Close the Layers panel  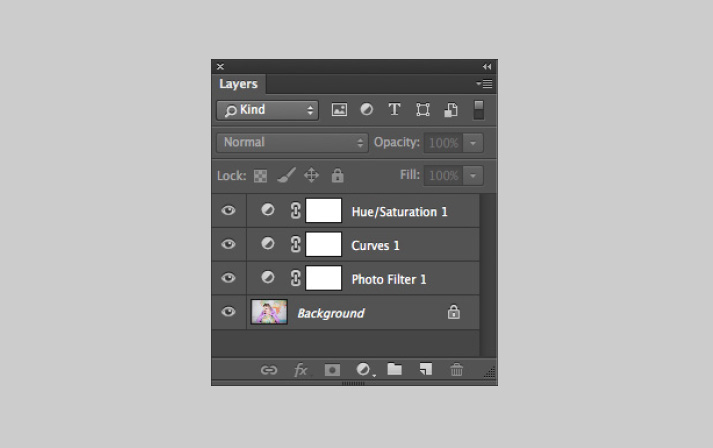(220, 66)
